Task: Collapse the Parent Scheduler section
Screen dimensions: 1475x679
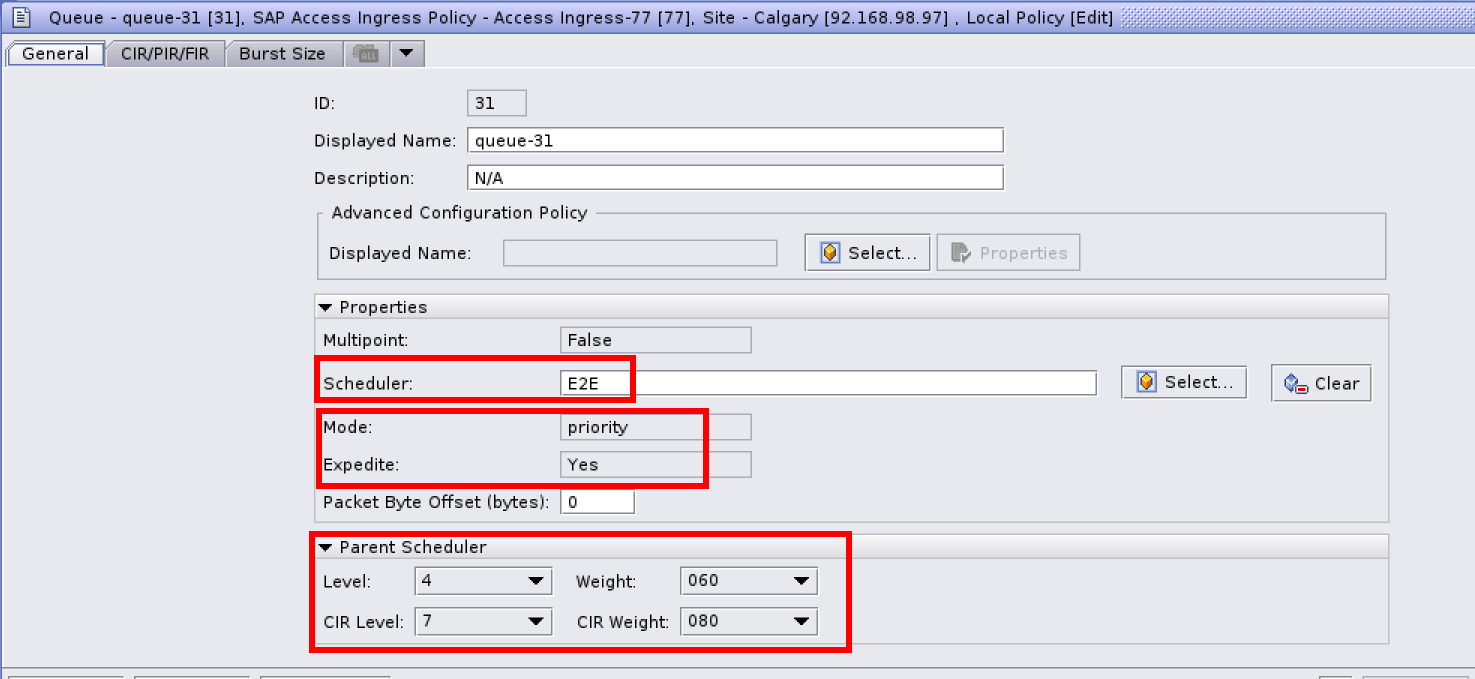Action: click(325, 547)
